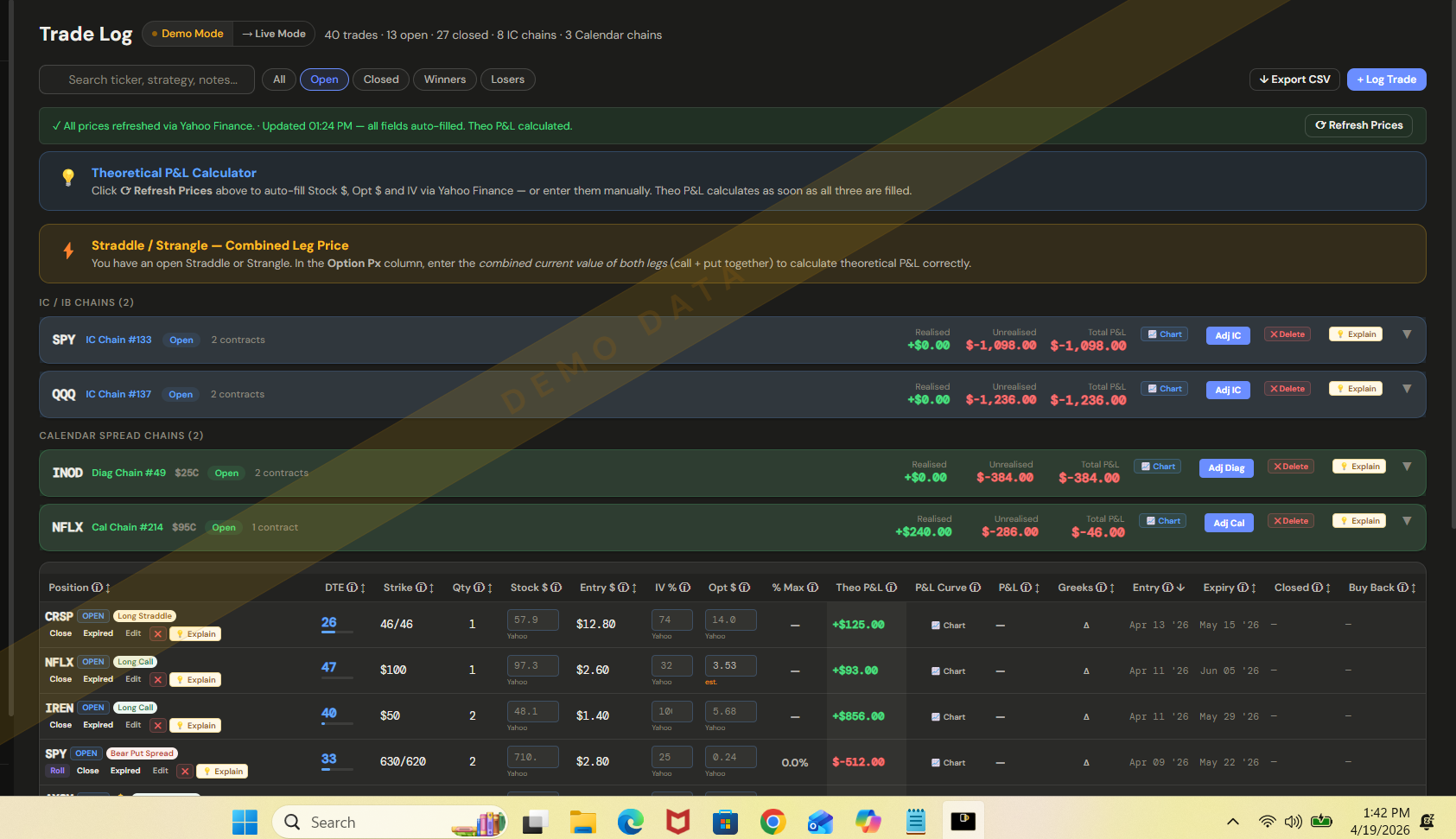
Task: Click Export CSV download button
Action: pos(1294,79)
